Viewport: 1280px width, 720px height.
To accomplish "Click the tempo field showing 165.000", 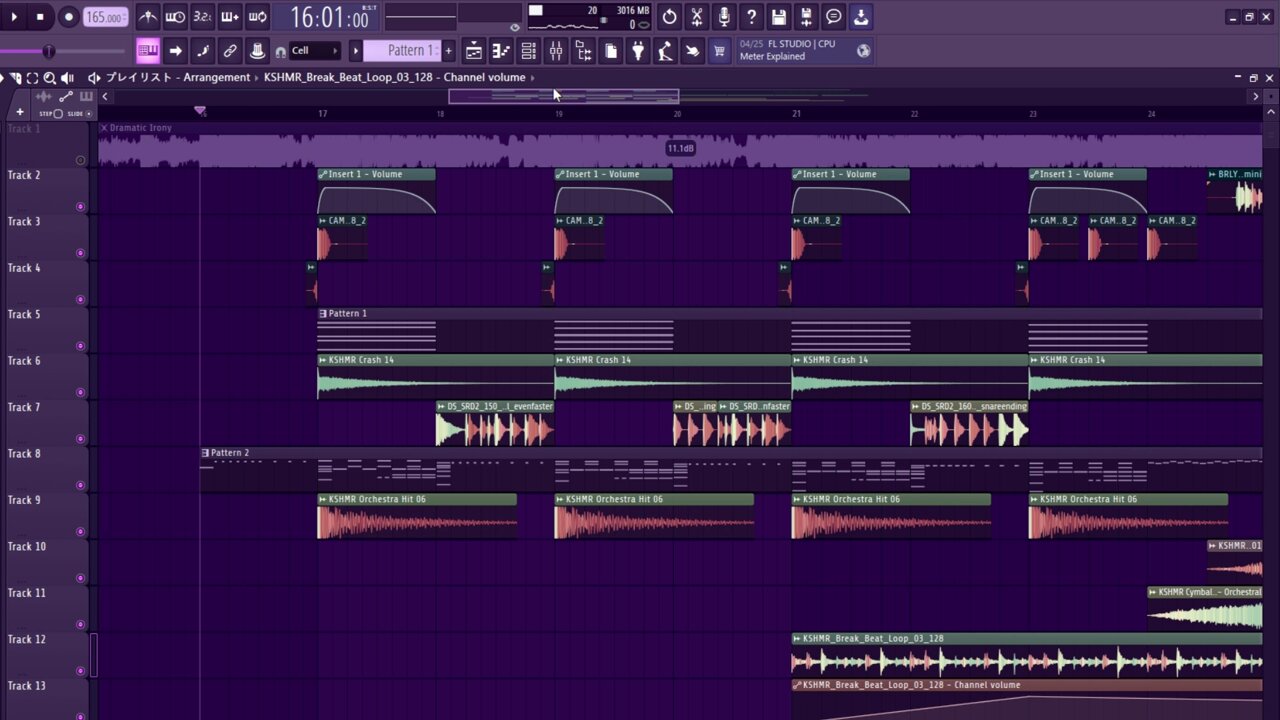I will click(x=105, y=17).
